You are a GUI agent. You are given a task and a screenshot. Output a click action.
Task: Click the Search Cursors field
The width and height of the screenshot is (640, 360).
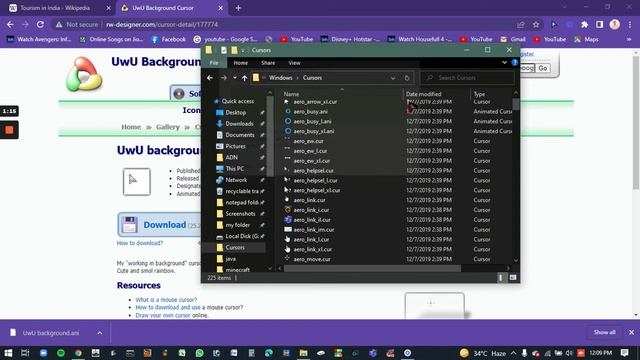(x=469, y=78)
